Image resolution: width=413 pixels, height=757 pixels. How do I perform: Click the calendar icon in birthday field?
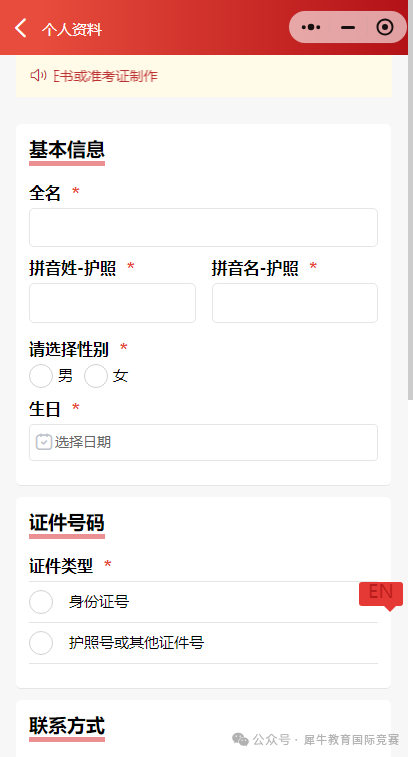[43, 442]
